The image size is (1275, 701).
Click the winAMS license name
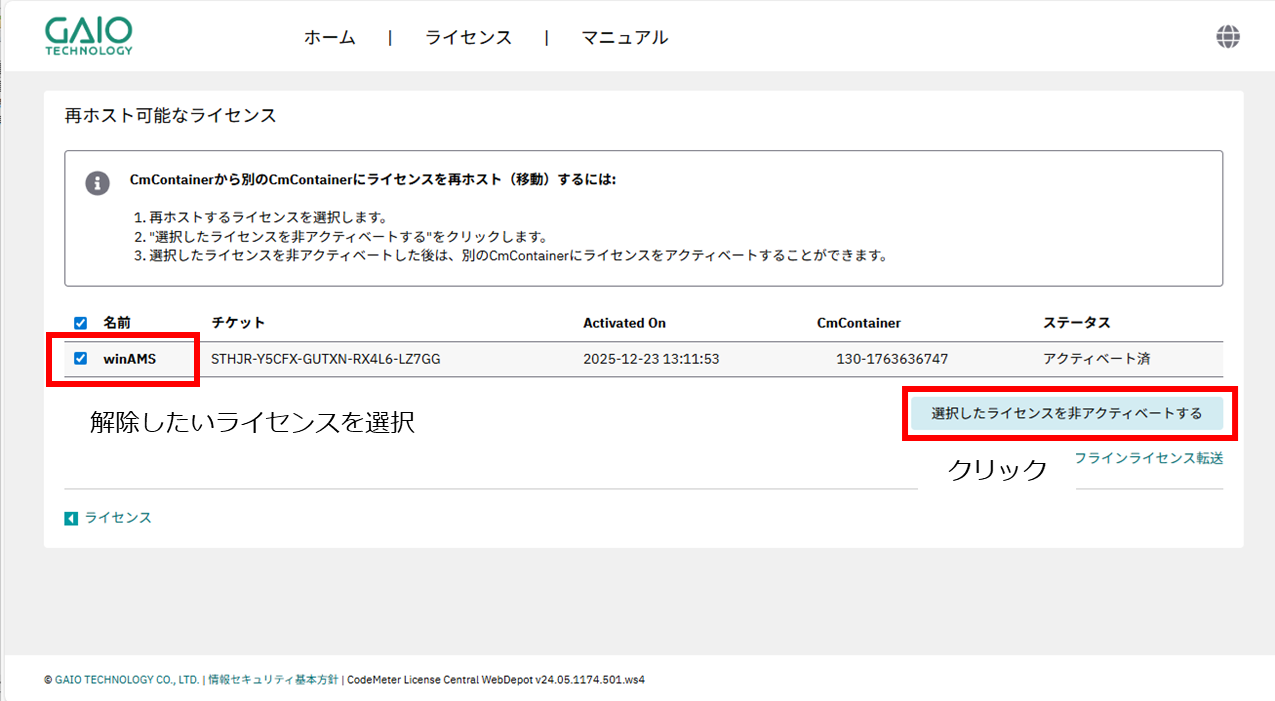click(x=129, y=358)
